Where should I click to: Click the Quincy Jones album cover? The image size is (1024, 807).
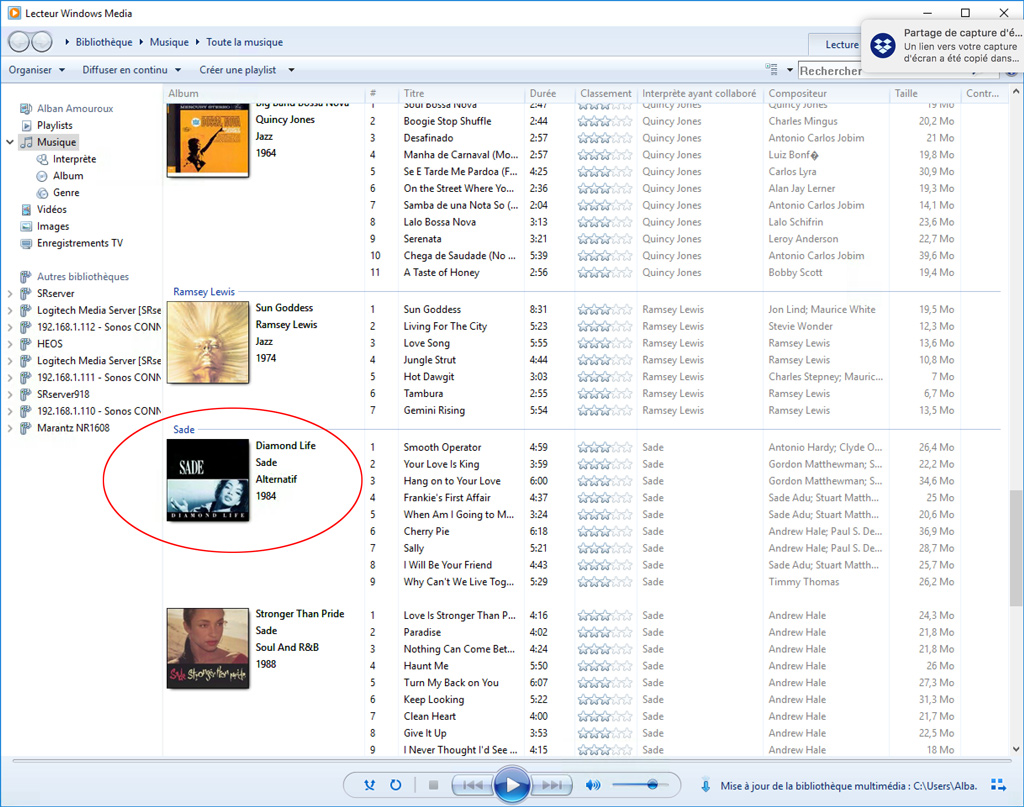208,140
